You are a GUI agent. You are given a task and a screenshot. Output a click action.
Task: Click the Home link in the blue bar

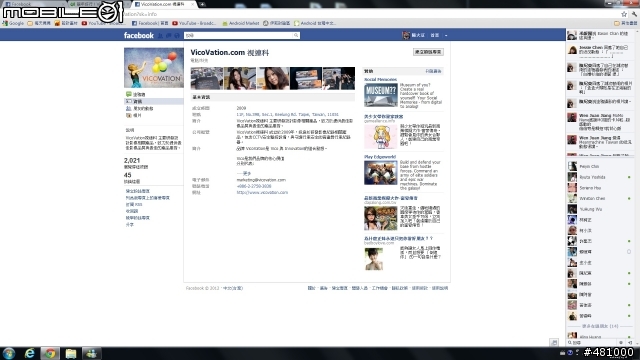click(435, 36)
